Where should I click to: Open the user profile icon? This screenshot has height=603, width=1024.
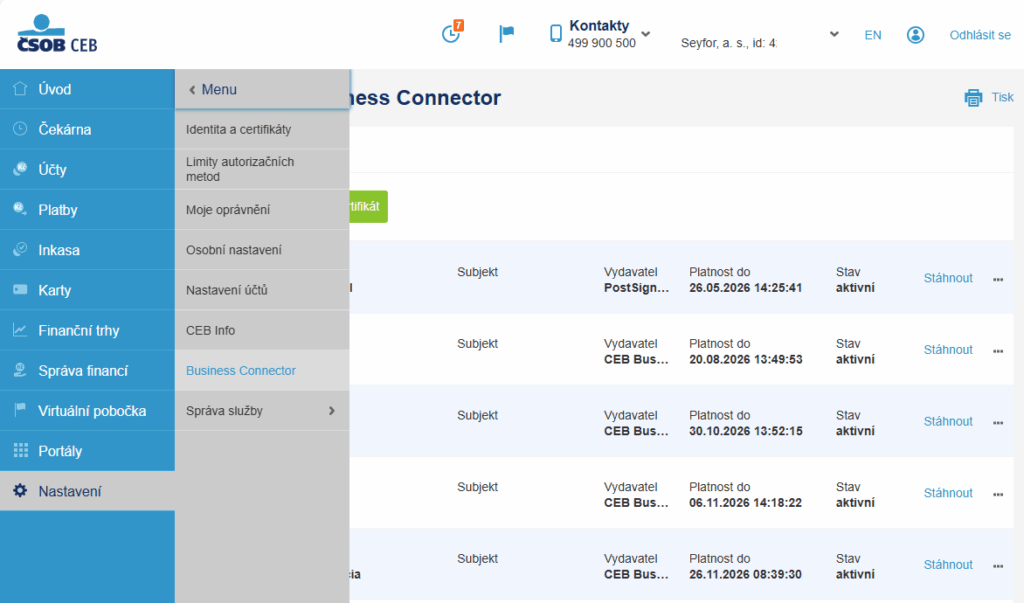(915, 35)
